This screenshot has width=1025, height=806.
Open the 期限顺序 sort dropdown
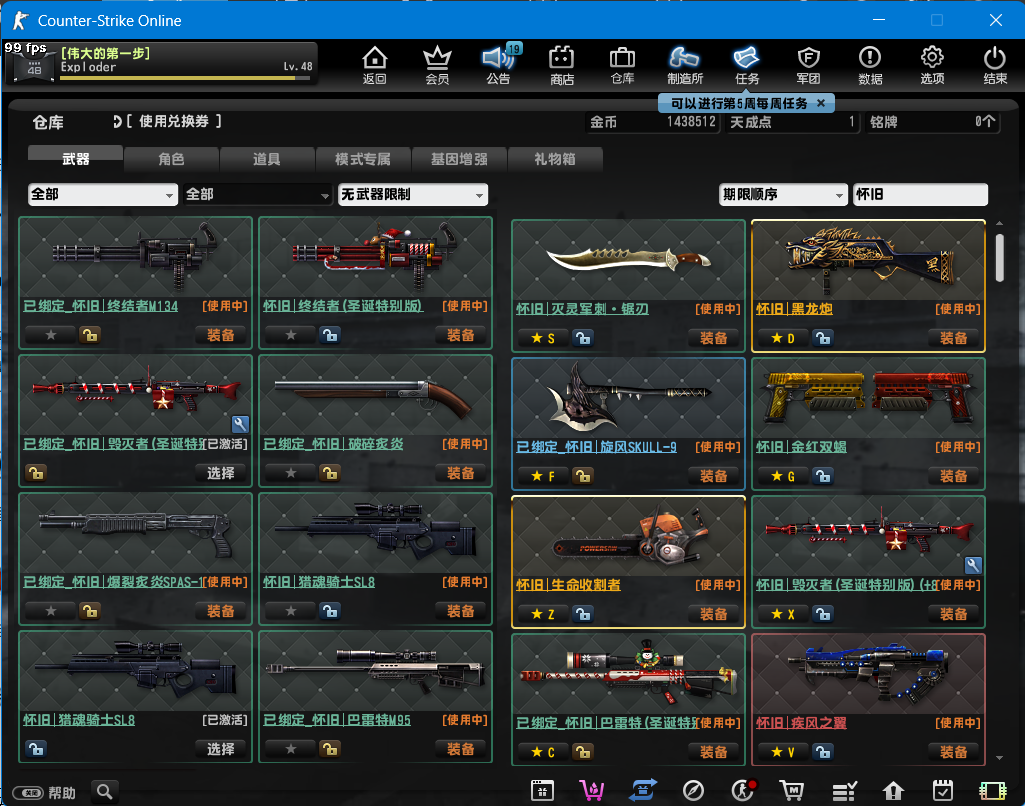pyautogui.click(x=783, y=194)
